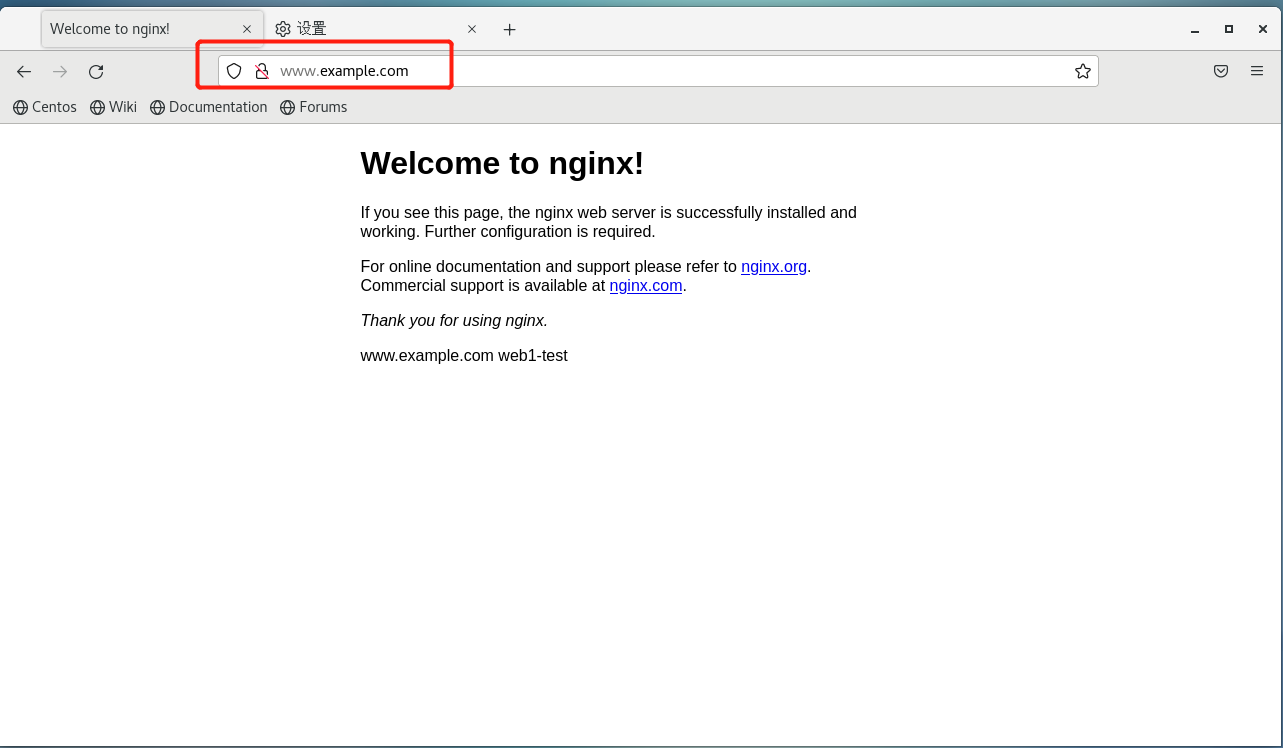
Task: Click the text www.example.com web1-test
Action: (464, 356)
